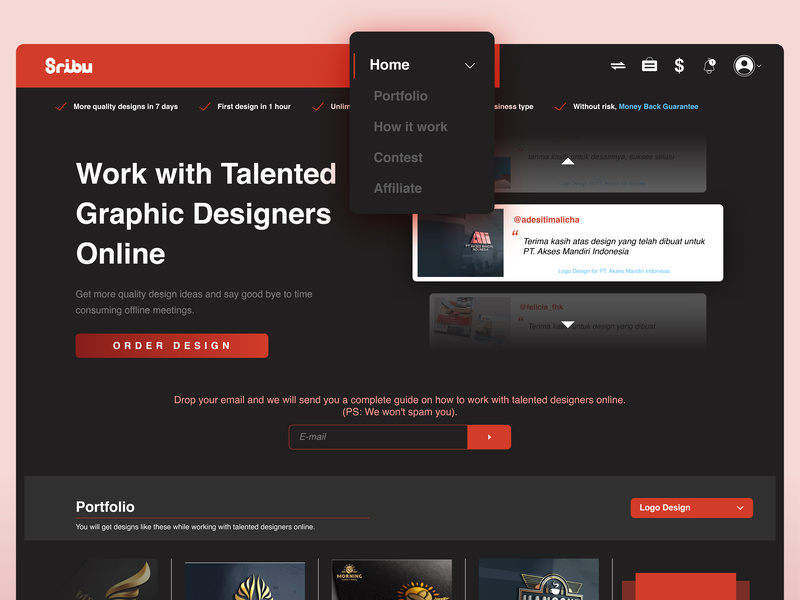Open the notification bell with badge
Screen dimensions: 800x600
pos(709,66)
